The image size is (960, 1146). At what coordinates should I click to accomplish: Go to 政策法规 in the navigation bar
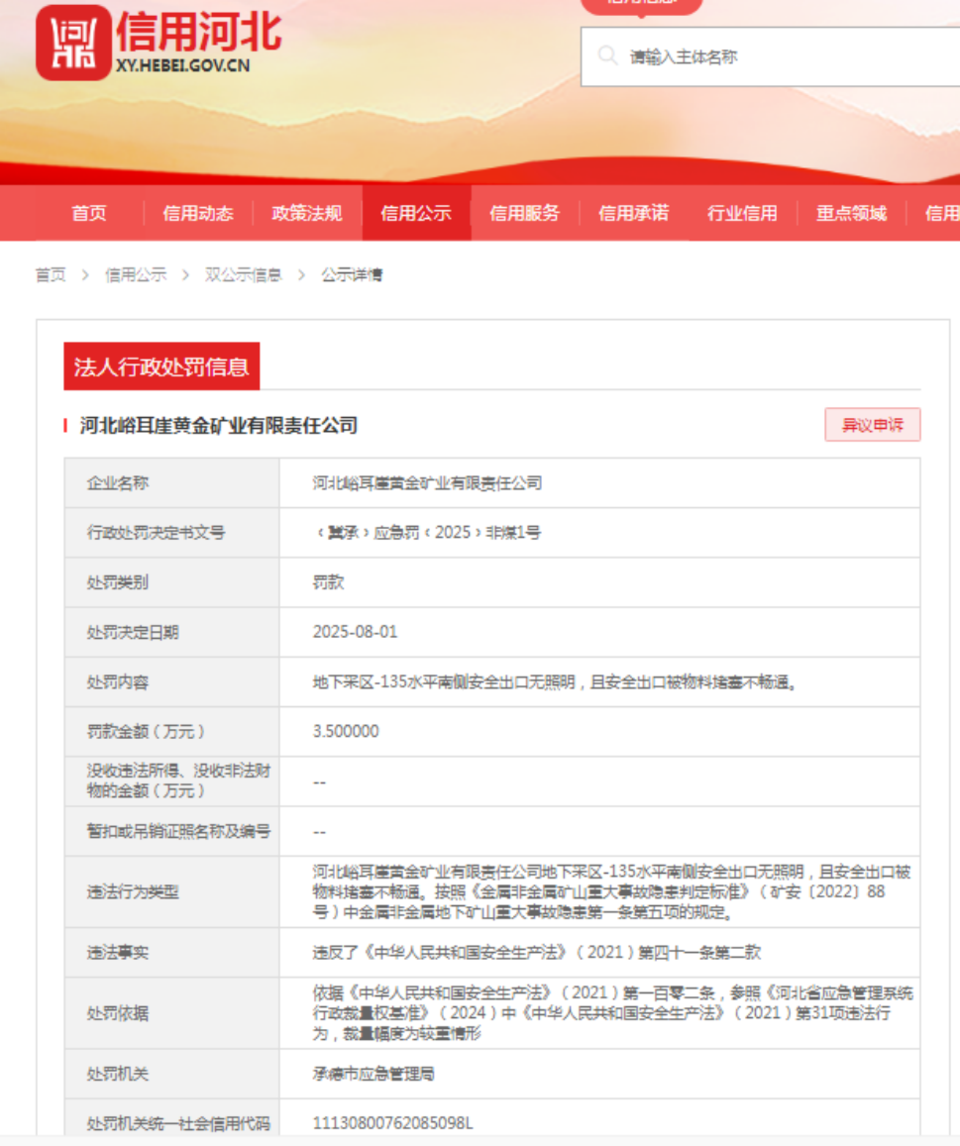coord(307,213)
